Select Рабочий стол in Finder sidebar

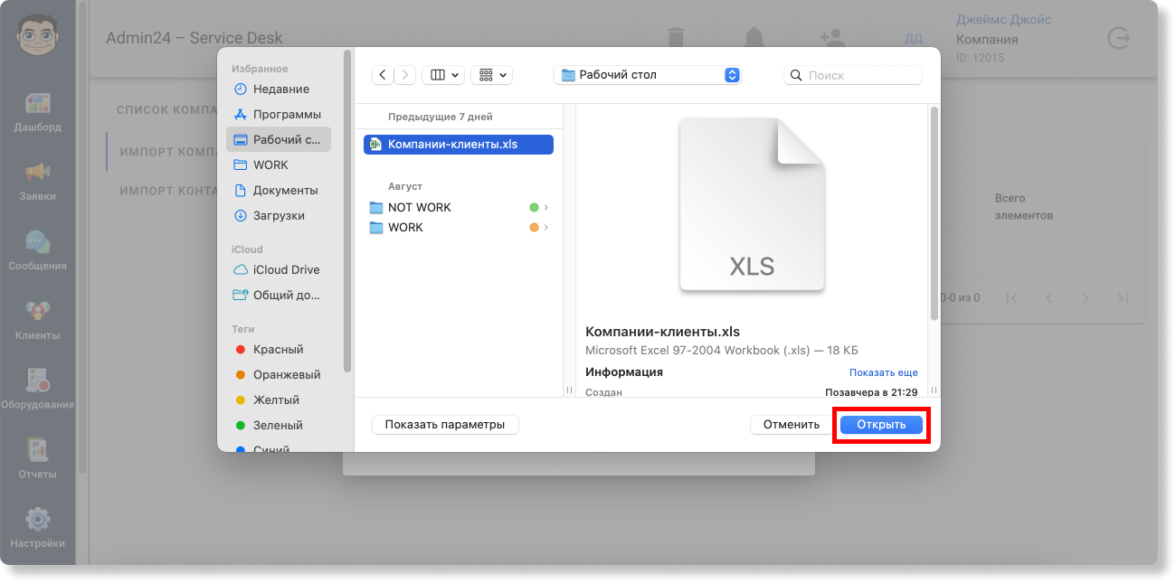(x=278, y=140)
